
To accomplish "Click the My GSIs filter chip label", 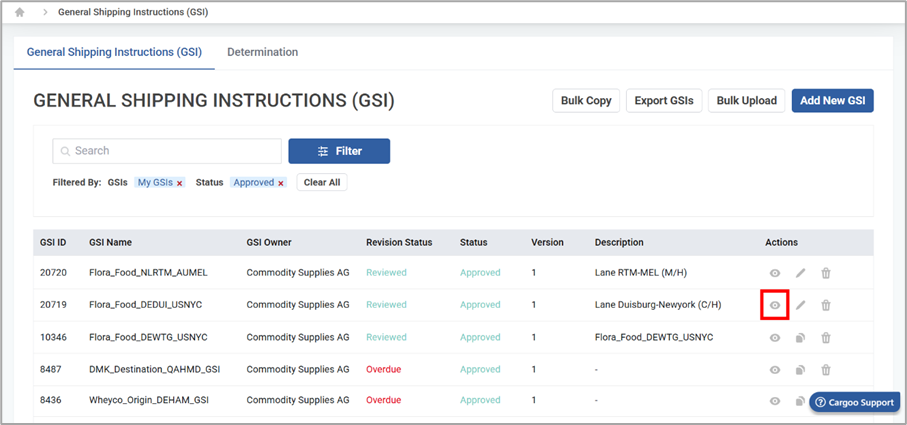I will pyautogui.click(x=155, y=182).
